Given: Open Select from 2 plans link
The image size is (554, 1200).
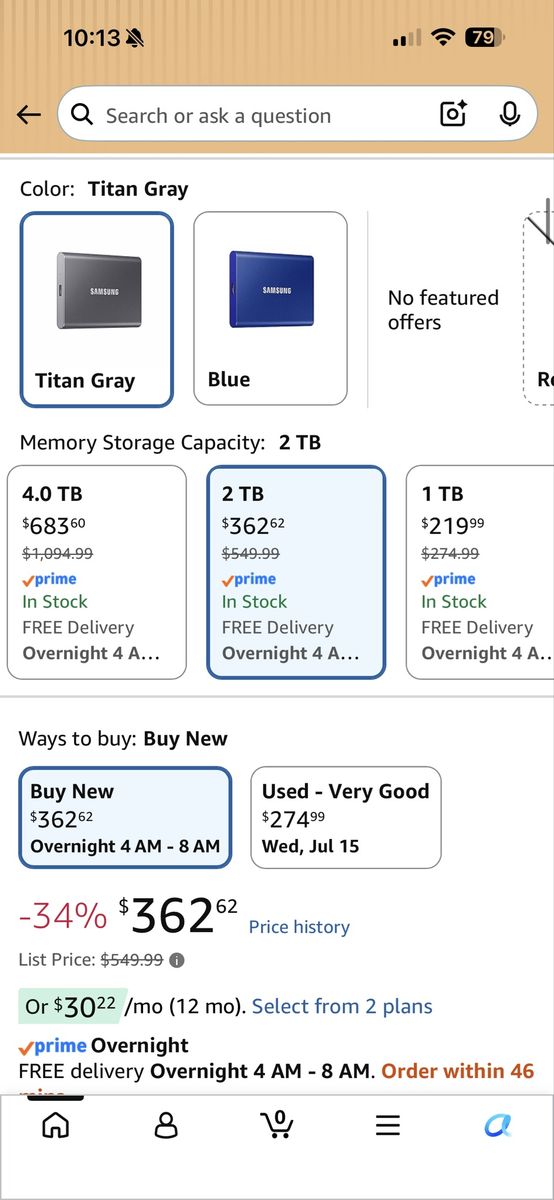Looking at the screenshot, I should tap(342, 1006).
